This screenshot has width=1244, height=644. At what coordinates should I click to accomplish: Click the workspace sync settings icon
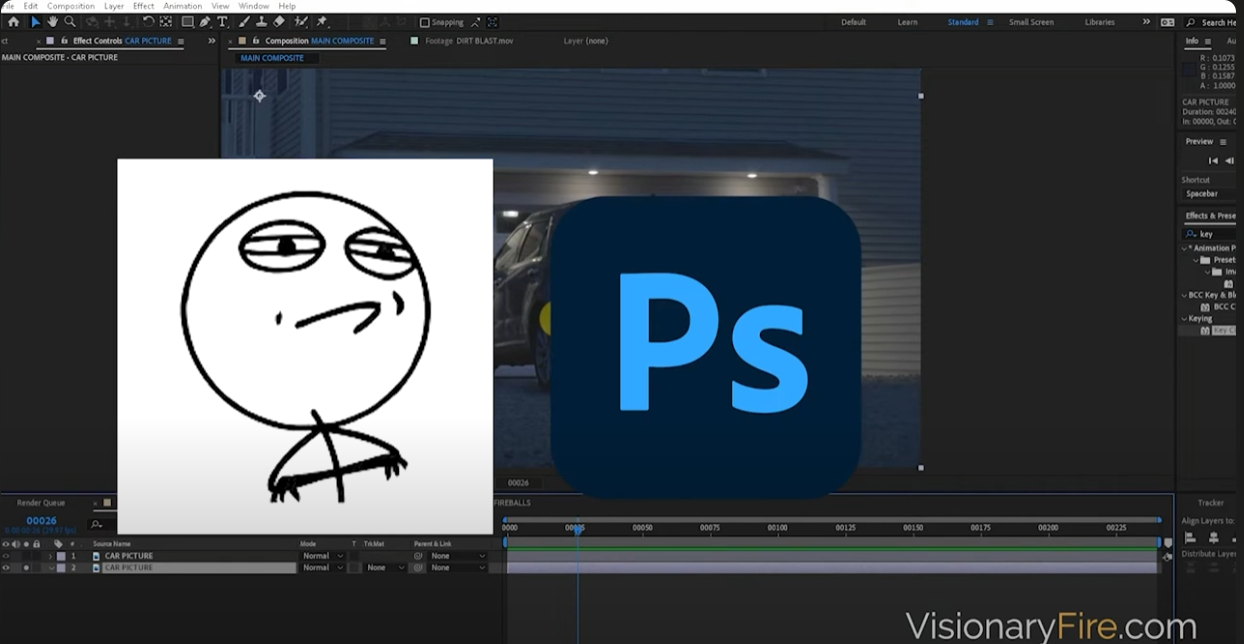pos(1168,22)
